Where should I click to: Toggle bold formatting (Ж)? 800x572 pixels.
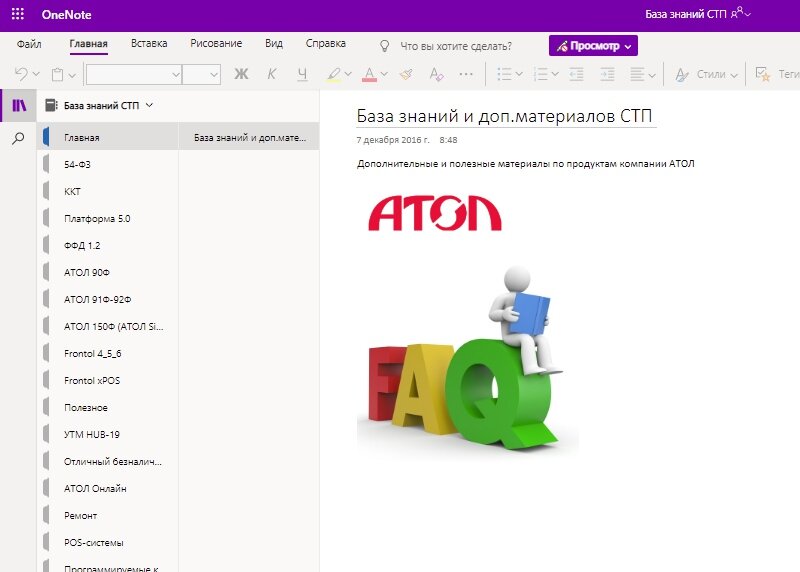point(241,74)
